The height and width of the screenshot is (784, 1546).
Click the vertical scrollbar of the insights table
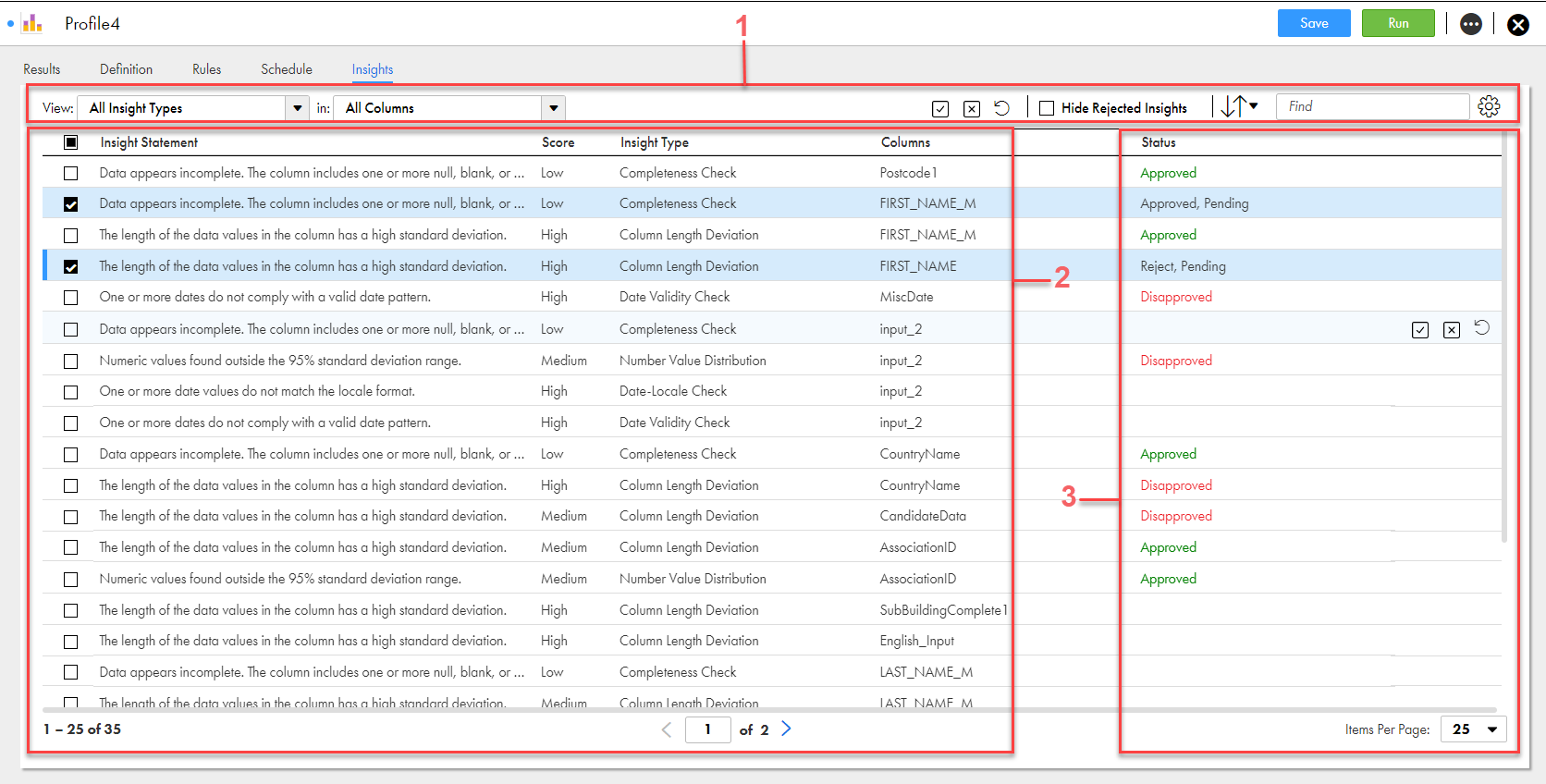(1504, 337)
